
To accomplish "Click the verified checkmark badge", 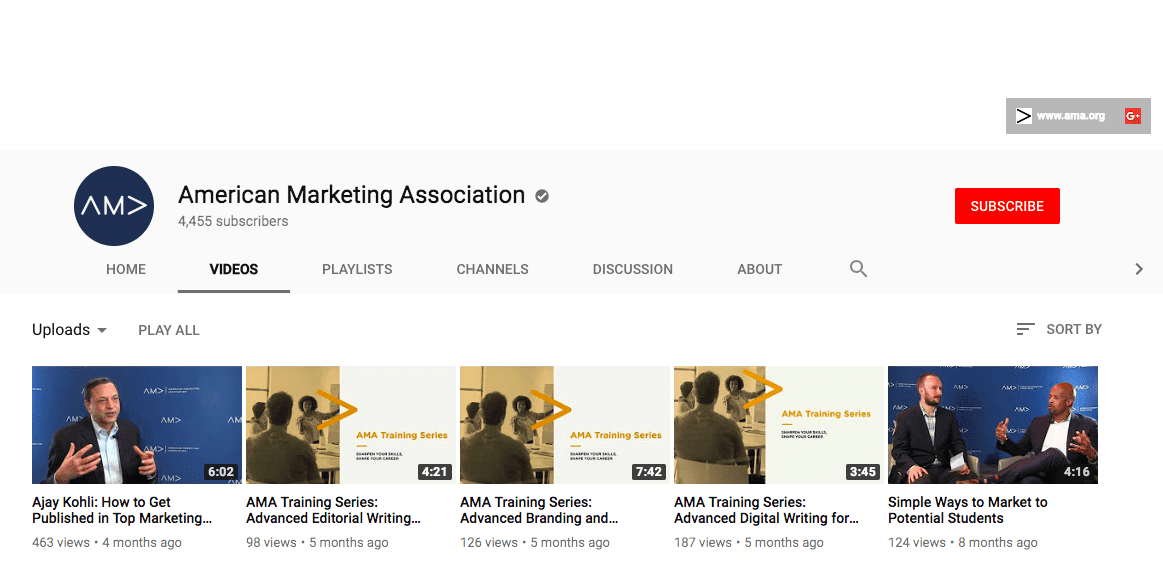I will 542,196.
